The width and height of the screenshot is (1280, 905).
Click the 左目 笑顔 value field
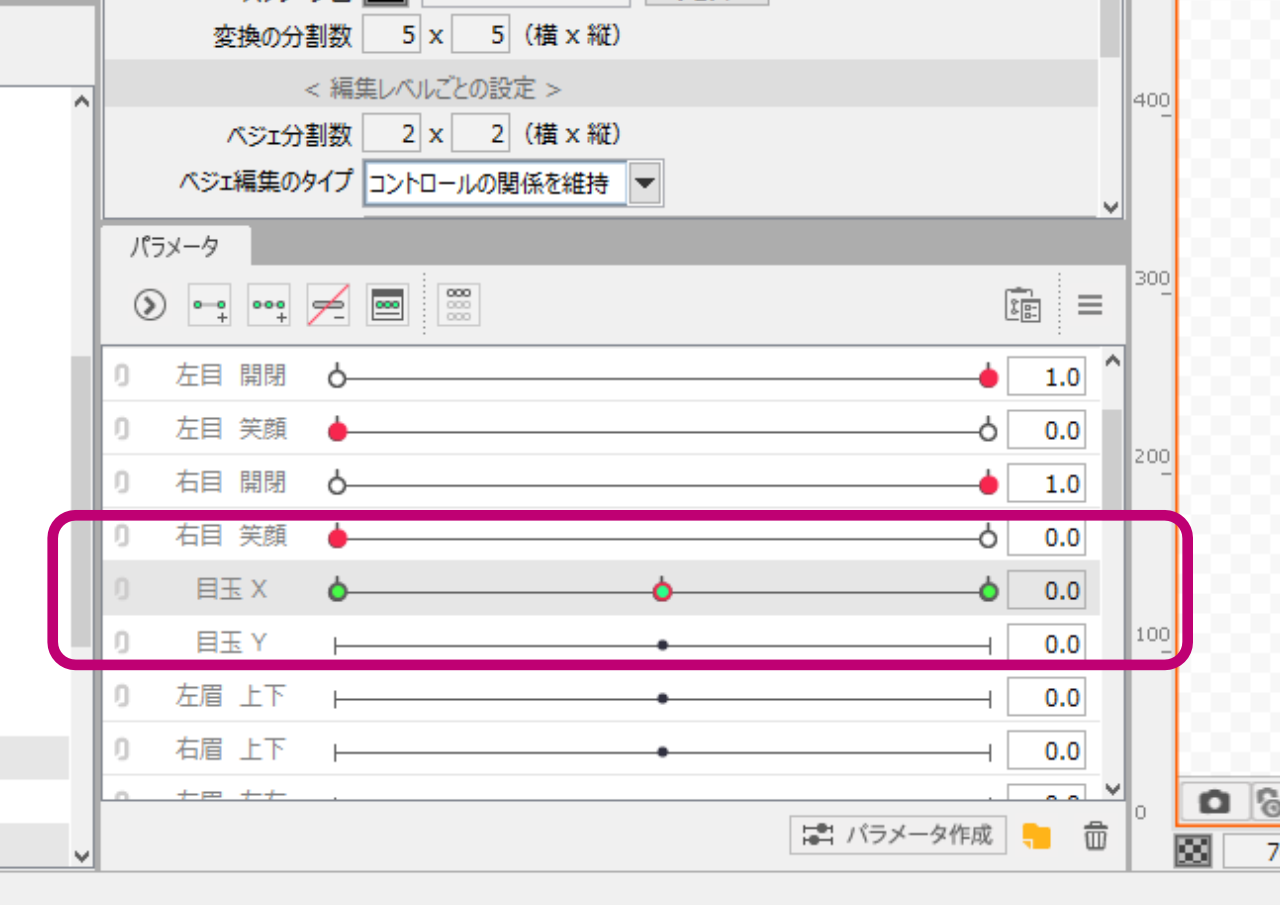tap(1047, 431)
